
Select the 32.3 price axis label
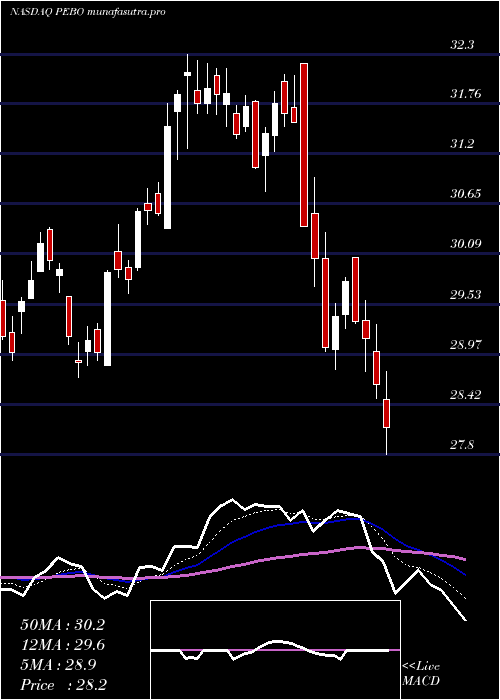[462, 45]
